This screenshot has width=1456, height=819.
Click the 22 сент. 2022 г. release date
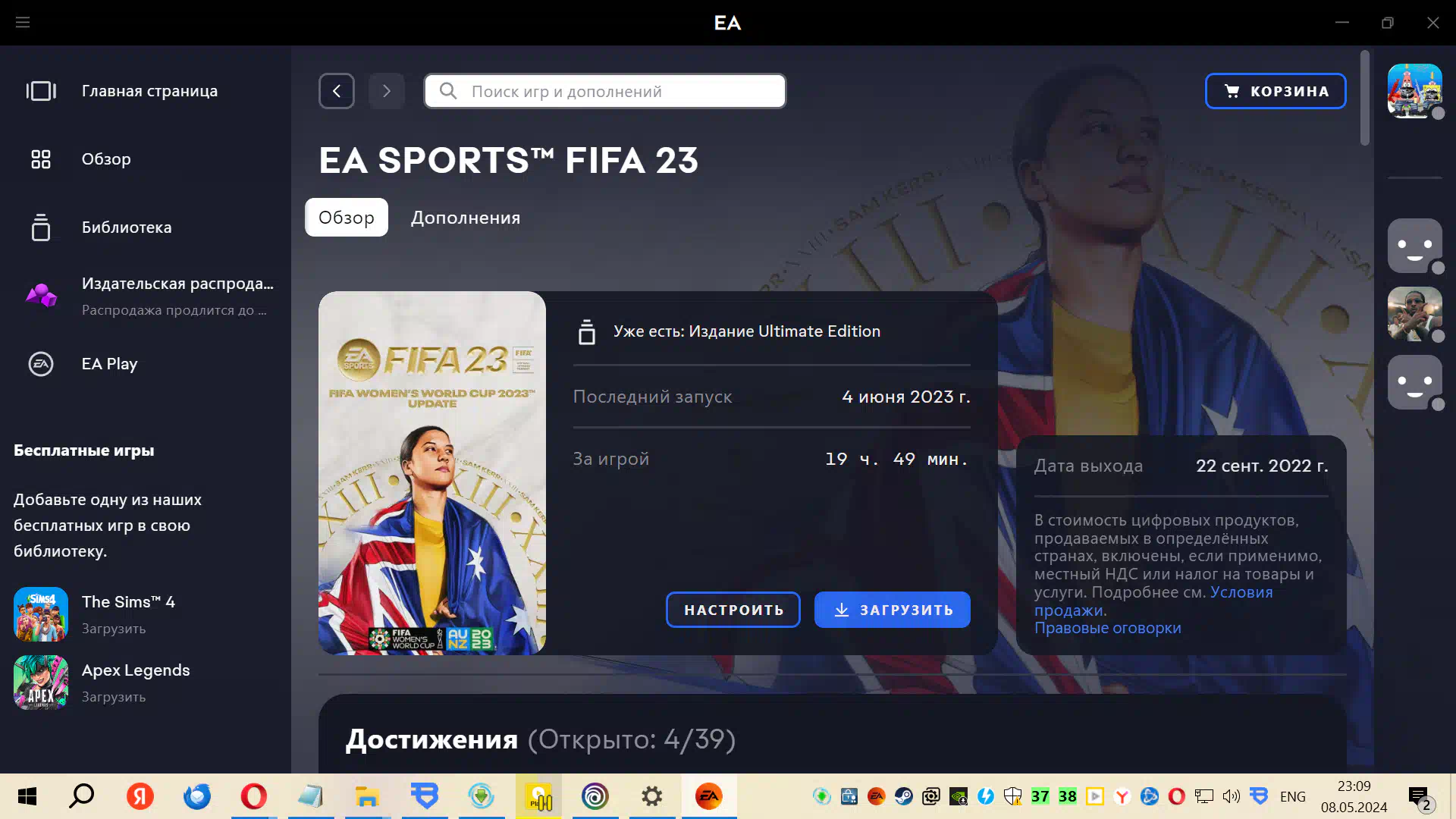(1262, 466)
